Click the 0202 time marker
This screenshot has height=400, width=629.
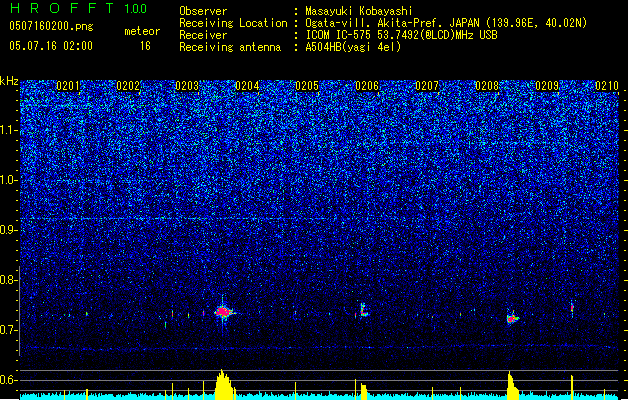coord(128,86)
